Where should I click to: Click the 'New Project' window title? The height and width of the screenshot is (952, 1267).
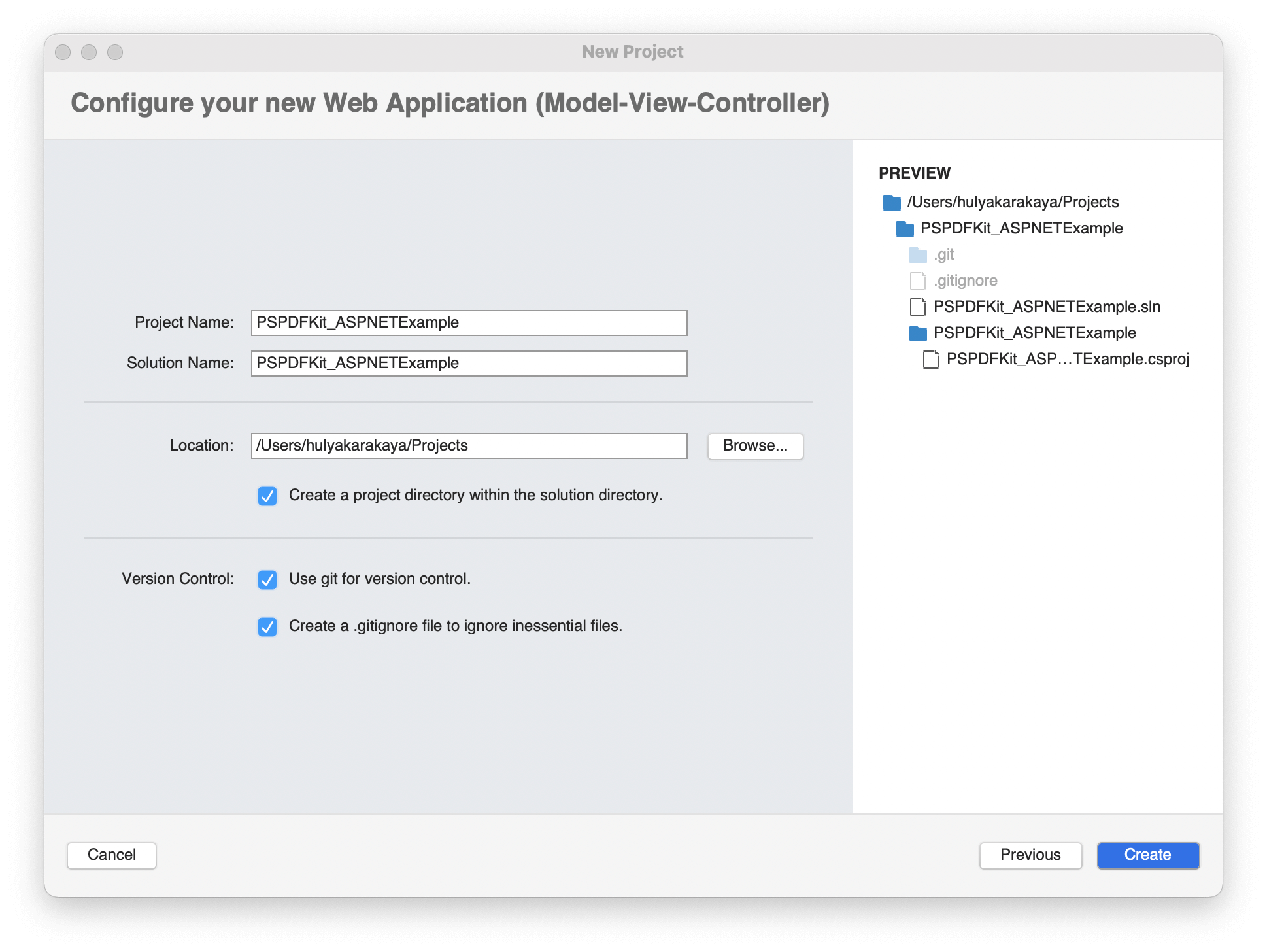[x=633, y=52]
